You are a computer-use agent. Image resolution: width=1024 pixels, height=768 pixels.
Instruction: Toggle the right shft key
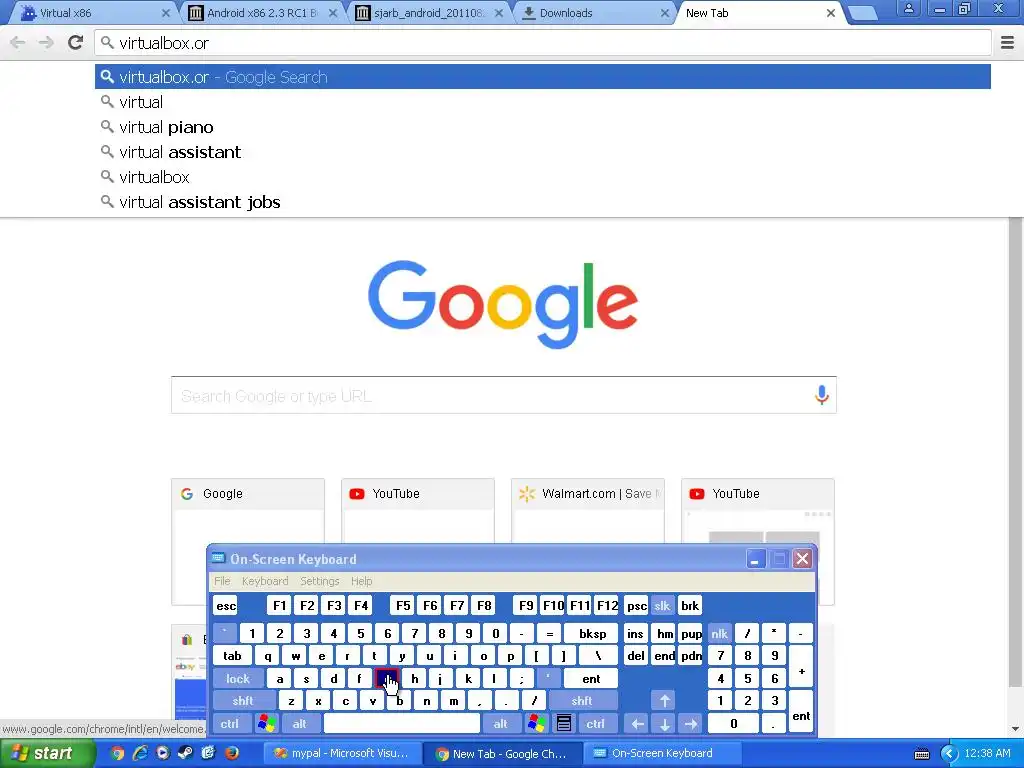click(x=581, y=701)
